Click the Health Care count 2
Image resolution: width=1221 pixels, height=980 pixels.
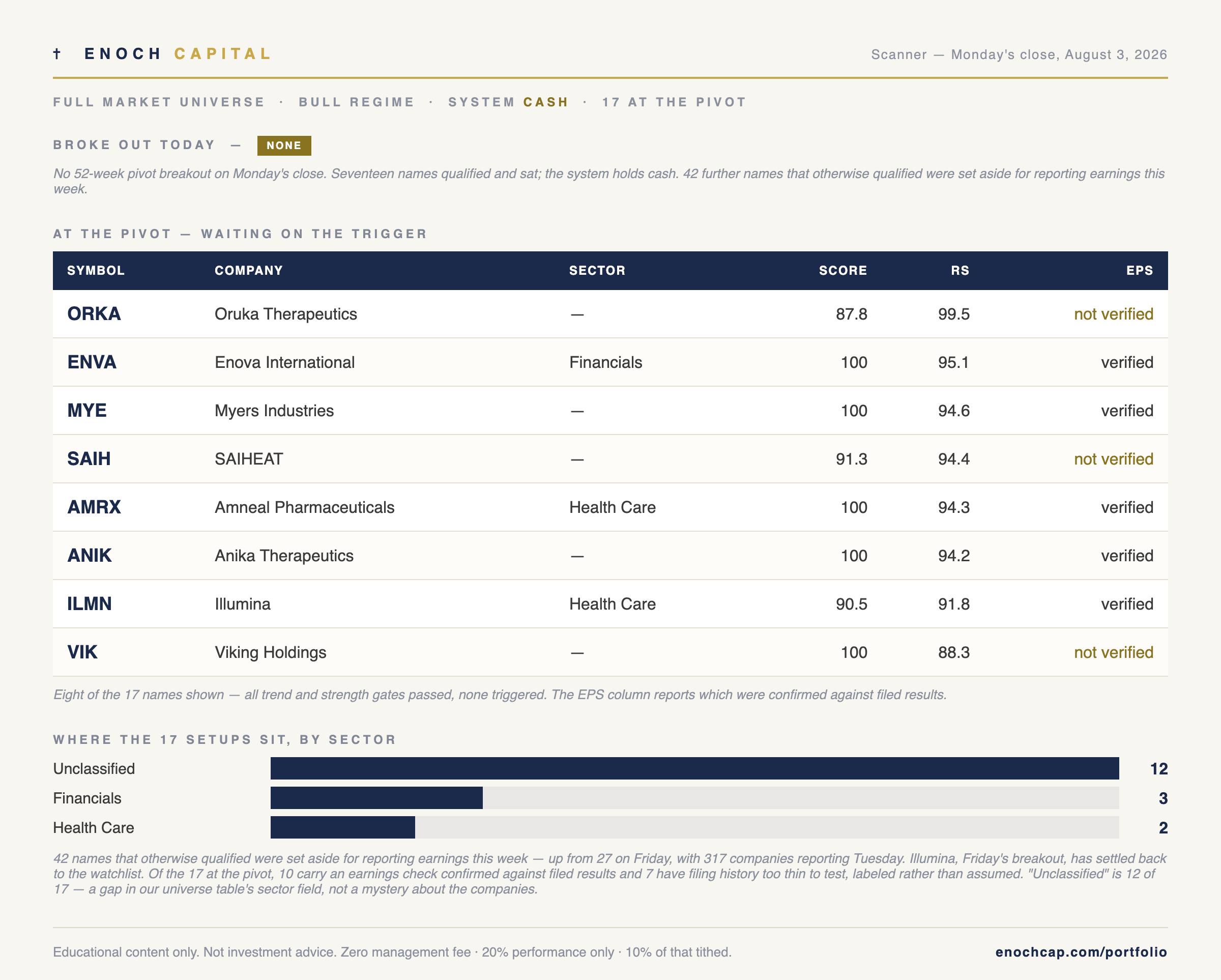[x=1163, y=828]
